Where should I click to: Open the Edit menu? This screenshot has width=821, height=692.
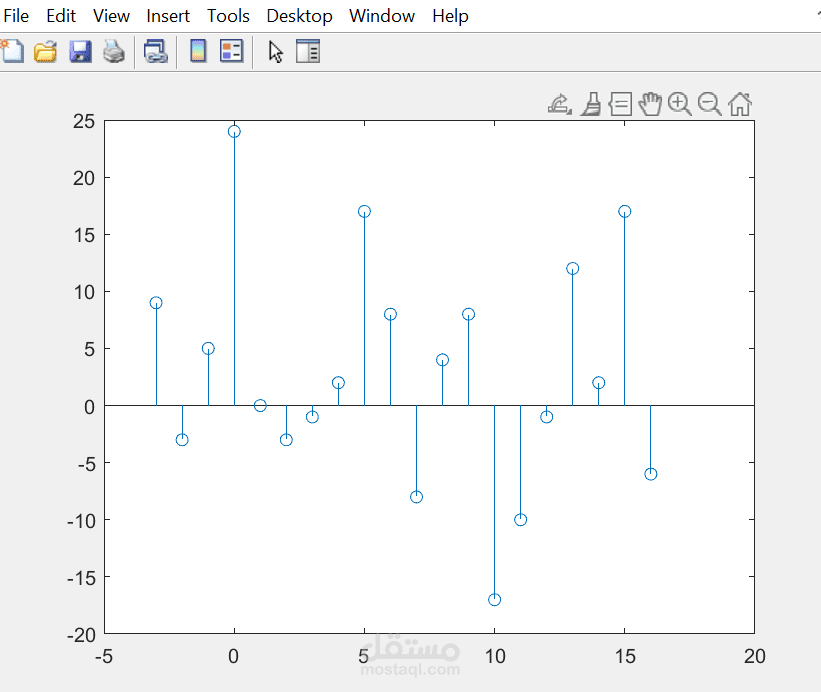pos(61,16)
